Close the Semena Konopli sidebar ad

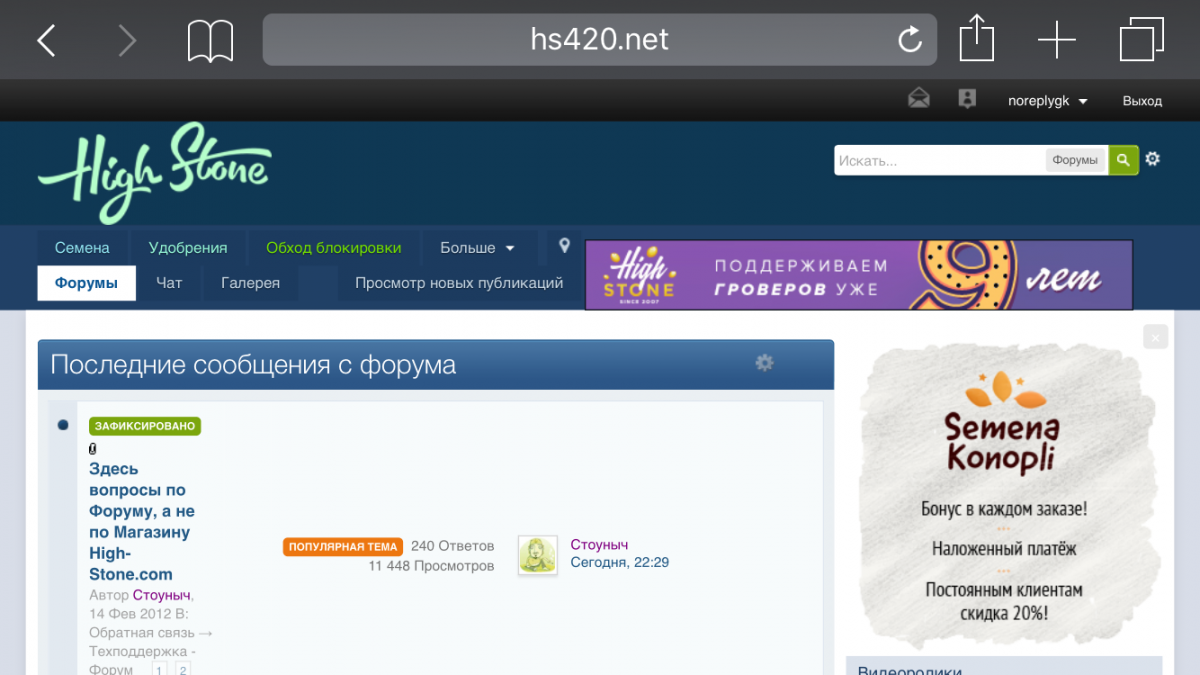tap(1155, 338)
